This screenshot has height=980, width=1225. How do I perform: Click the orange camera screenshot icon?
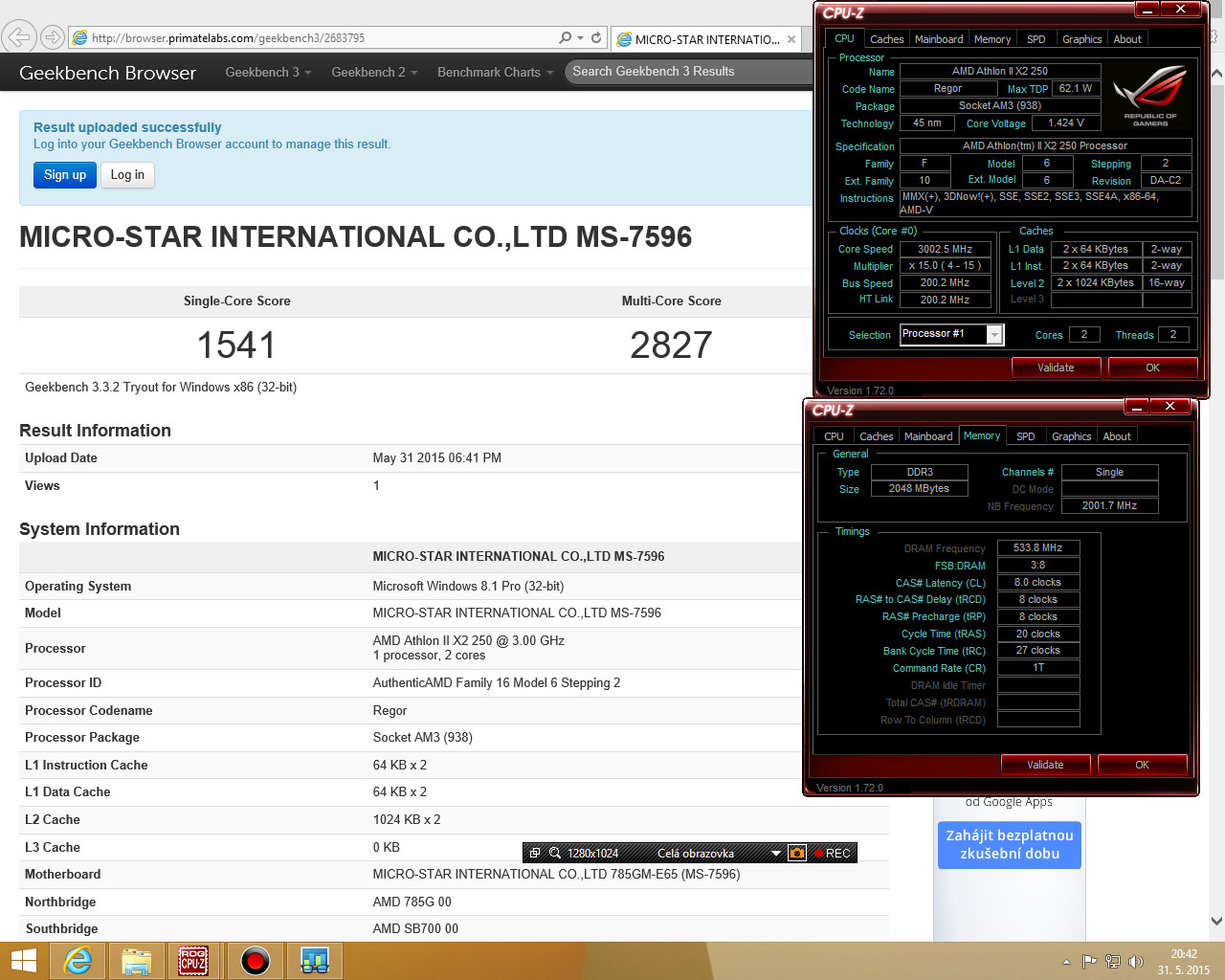[797, 853]
